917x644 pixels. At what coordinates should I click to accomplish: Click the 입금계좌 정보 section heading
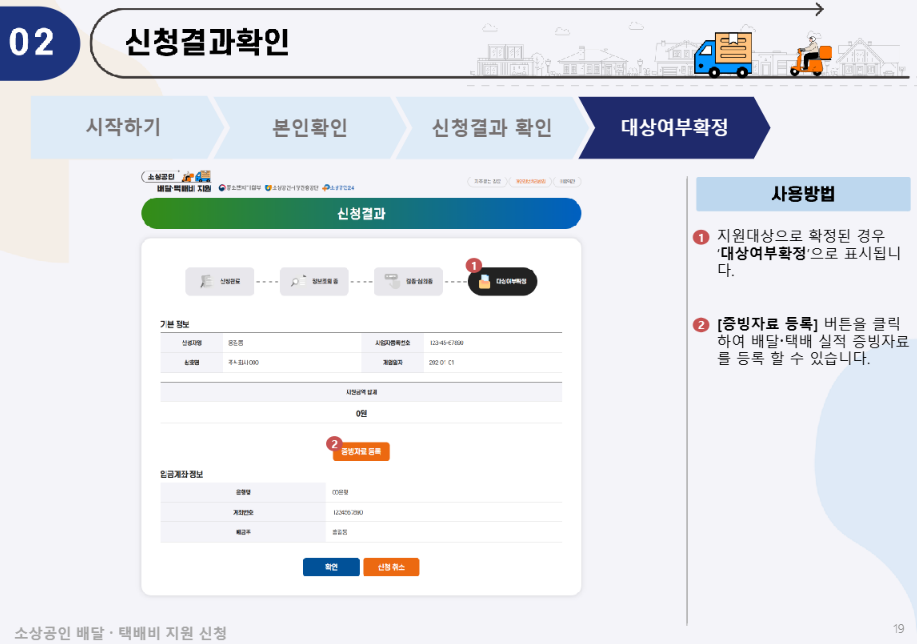pos(181,474)
